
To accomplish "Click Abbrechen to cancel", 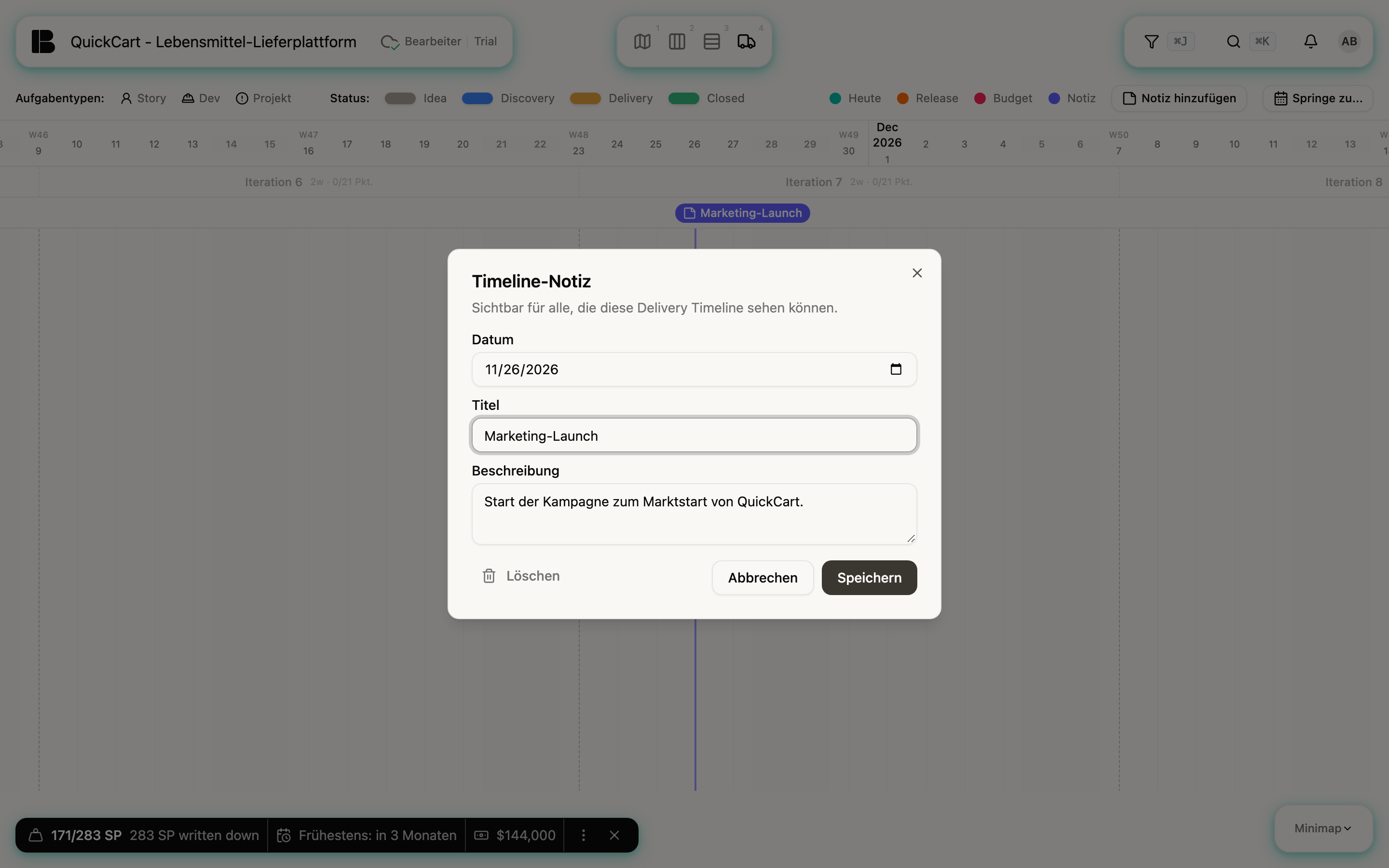I will (x=763, y=578).
